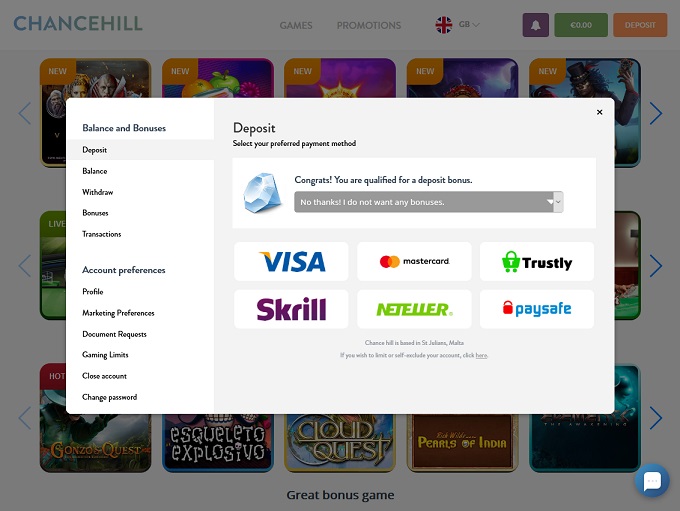Click the notification bell icon
This screenshot has height=511, width=680.
click(536, 25)
